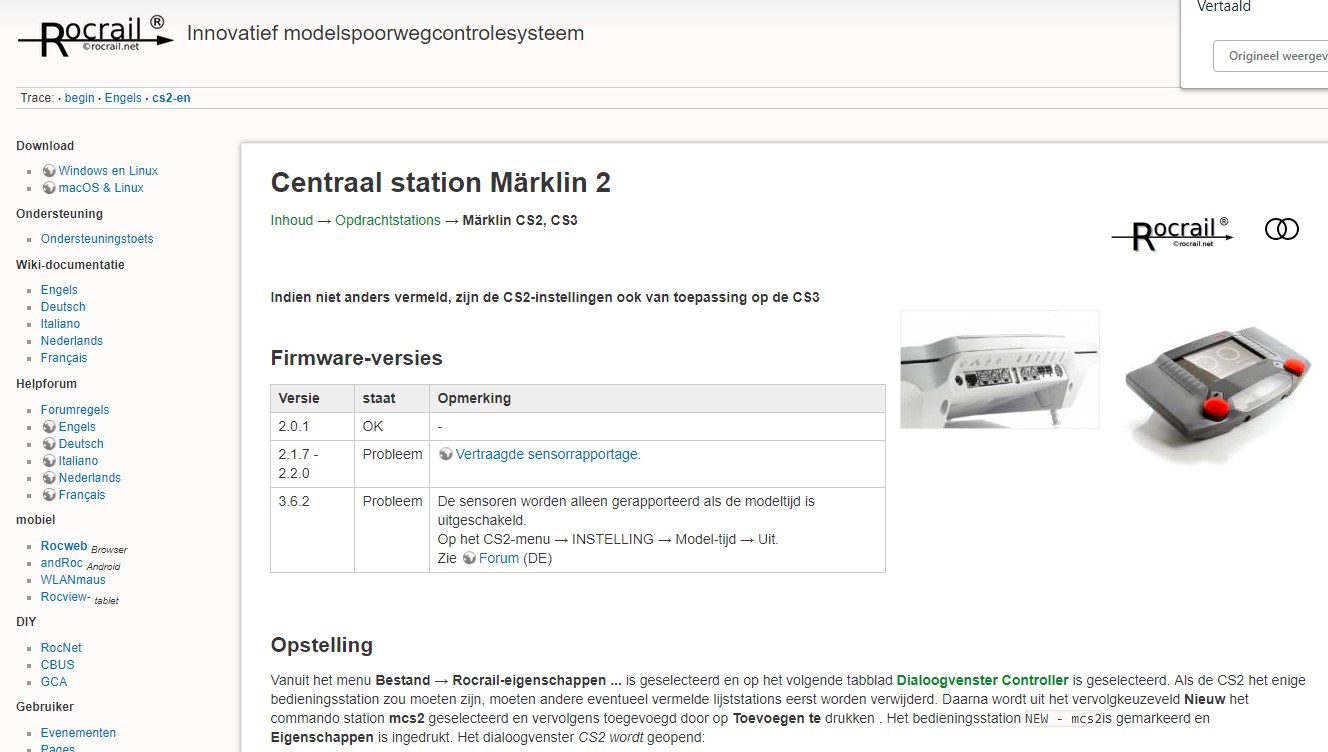Open Engels in the trace breadcrumb

tap(123, 98)
